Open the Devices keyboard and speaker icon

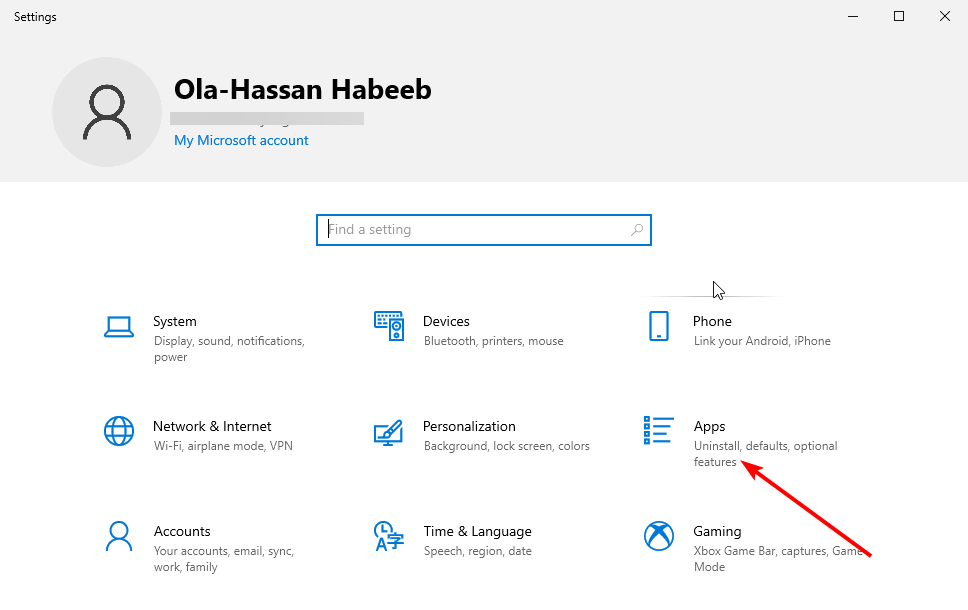click(389, 326)
